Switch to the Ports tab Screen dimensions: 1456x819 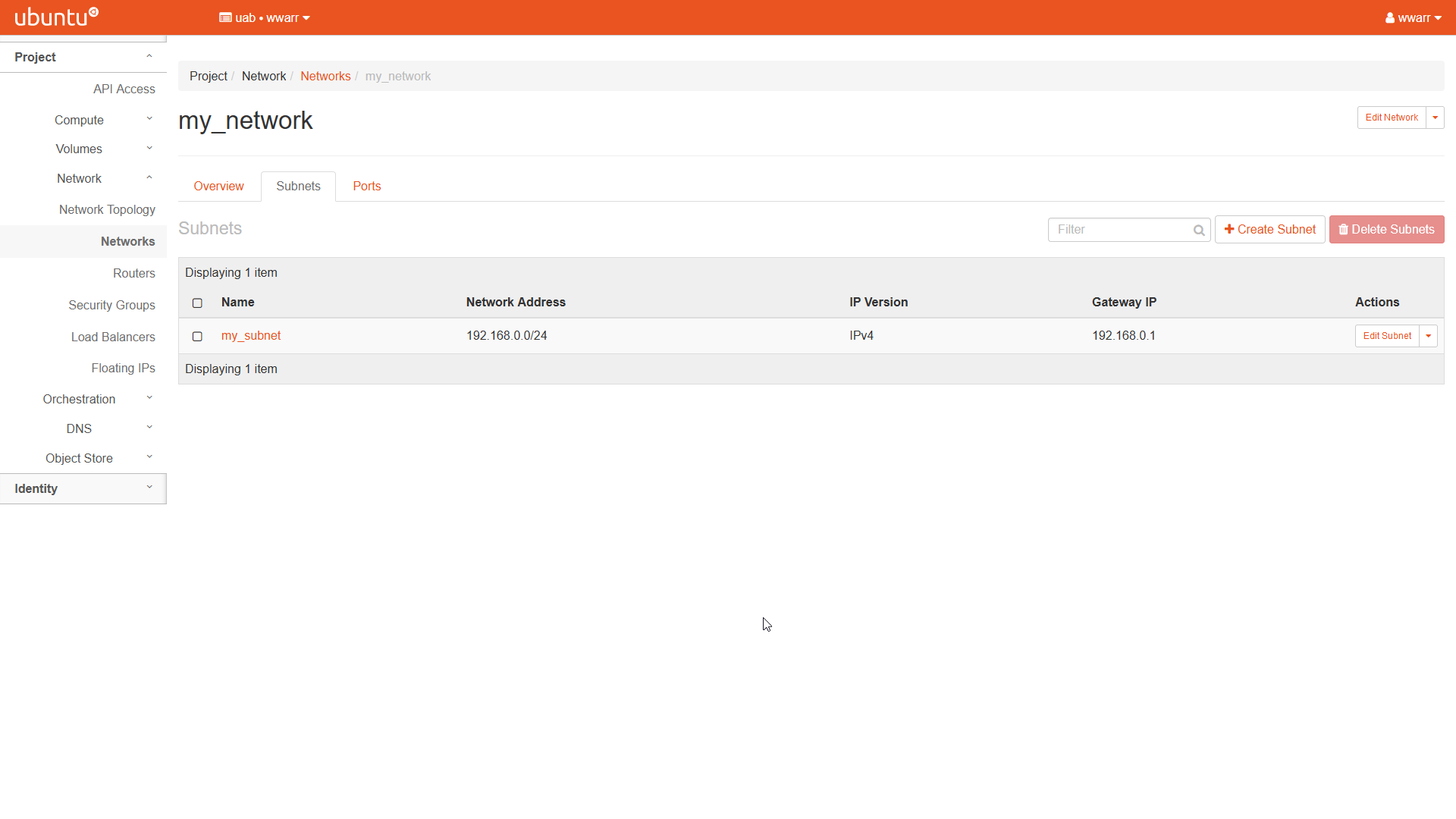point(367,186)
